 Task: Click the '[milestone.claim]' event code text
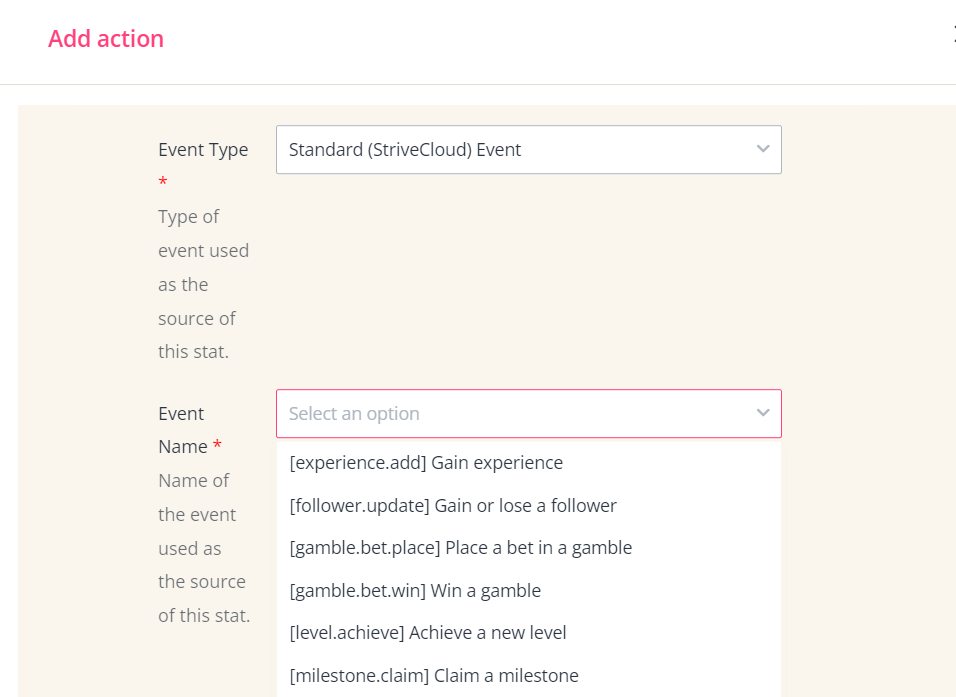[x=358, y=676]
